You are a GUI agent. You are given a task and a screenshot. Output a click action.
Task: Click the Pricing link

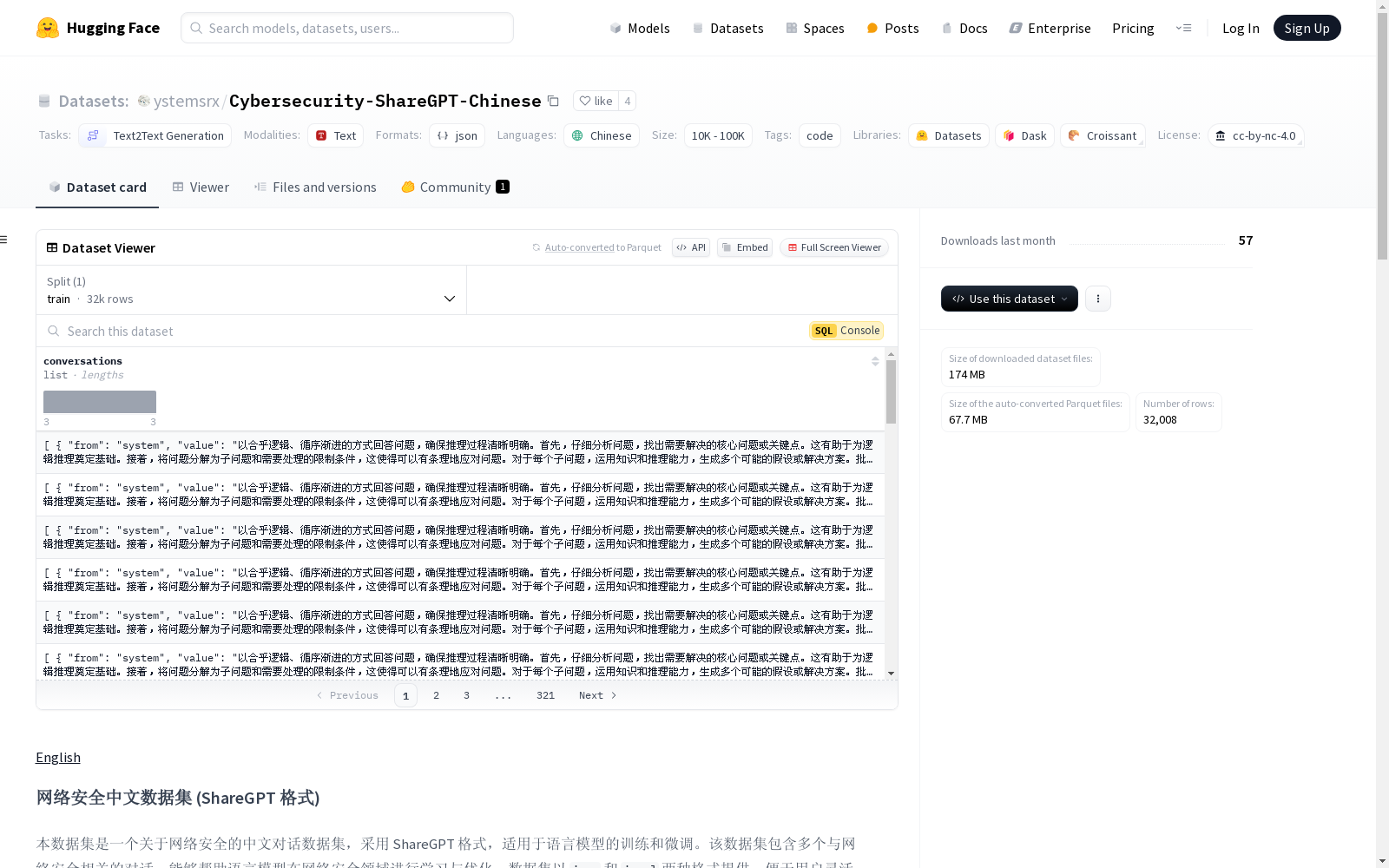pos(1133,28)
